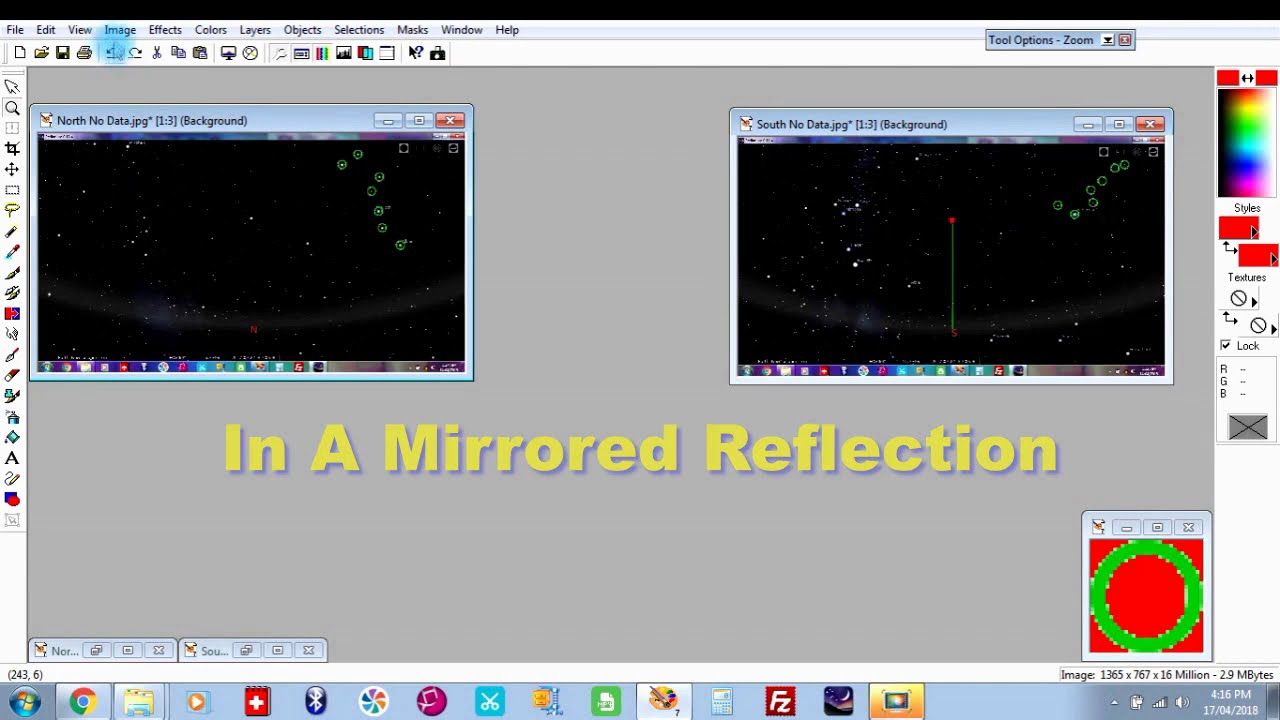Viewport: 1280px width, 720px height.
Task: Select the Crop tool
Action: [x=12, y=149]
